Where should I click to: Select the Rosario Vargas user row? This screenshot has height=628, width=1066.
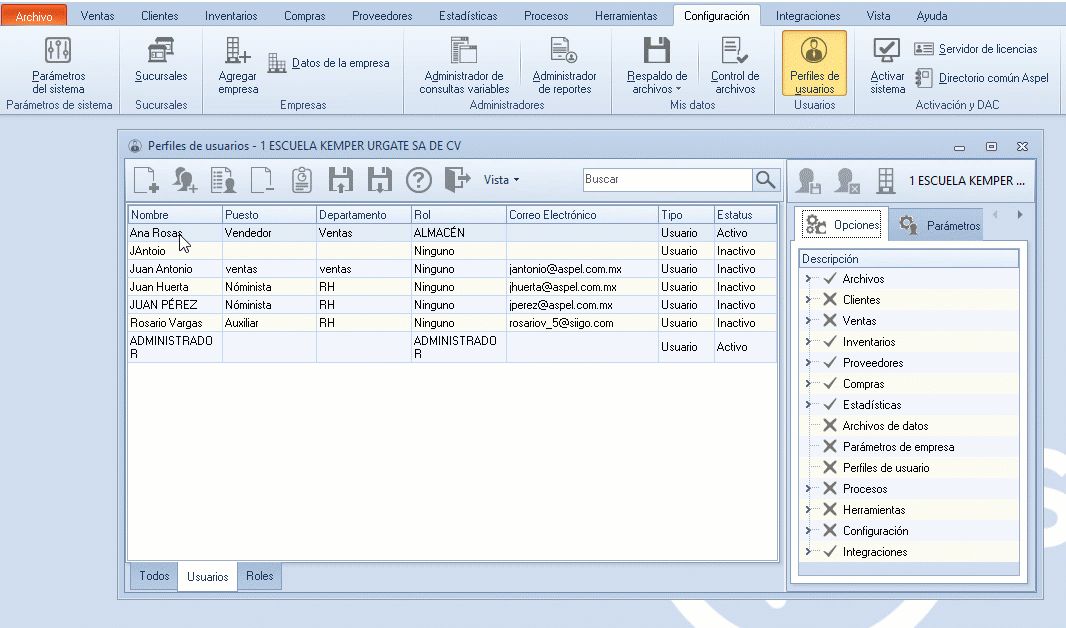coord(166,323)
